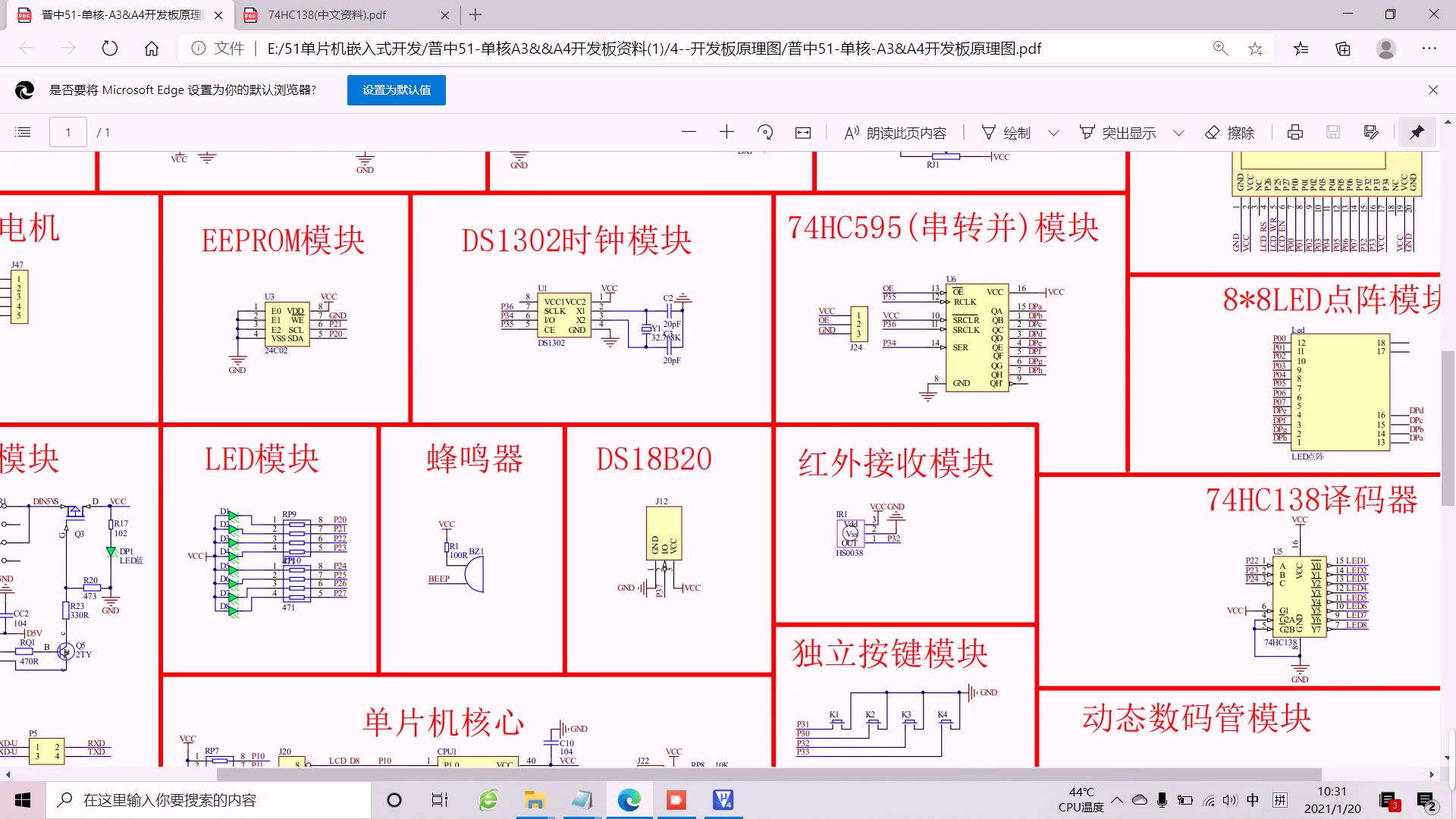Click the page number input field

tap(68, 133)
